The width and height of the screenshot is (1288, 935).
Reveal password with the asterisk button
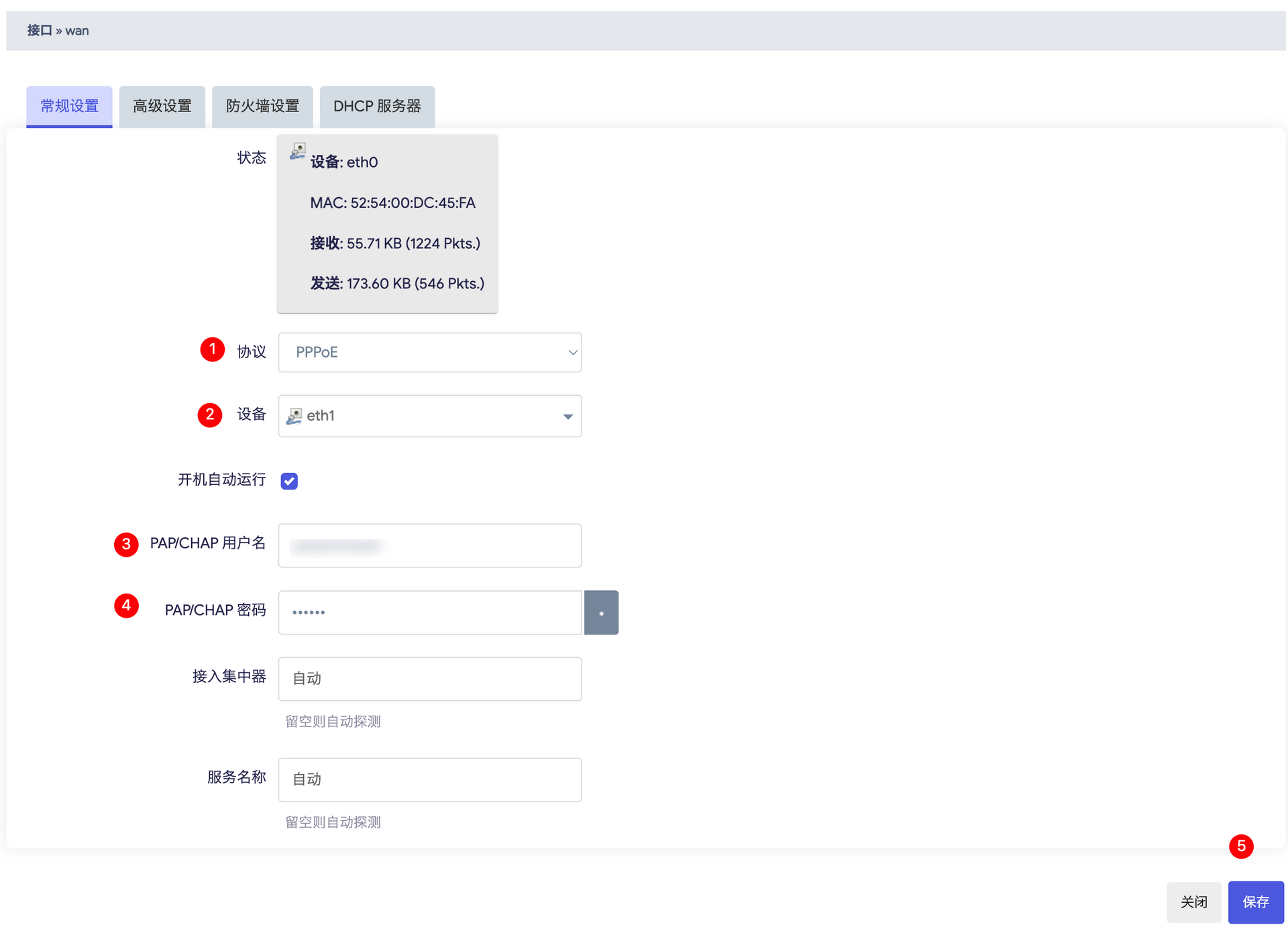click(x=601, y=612)
